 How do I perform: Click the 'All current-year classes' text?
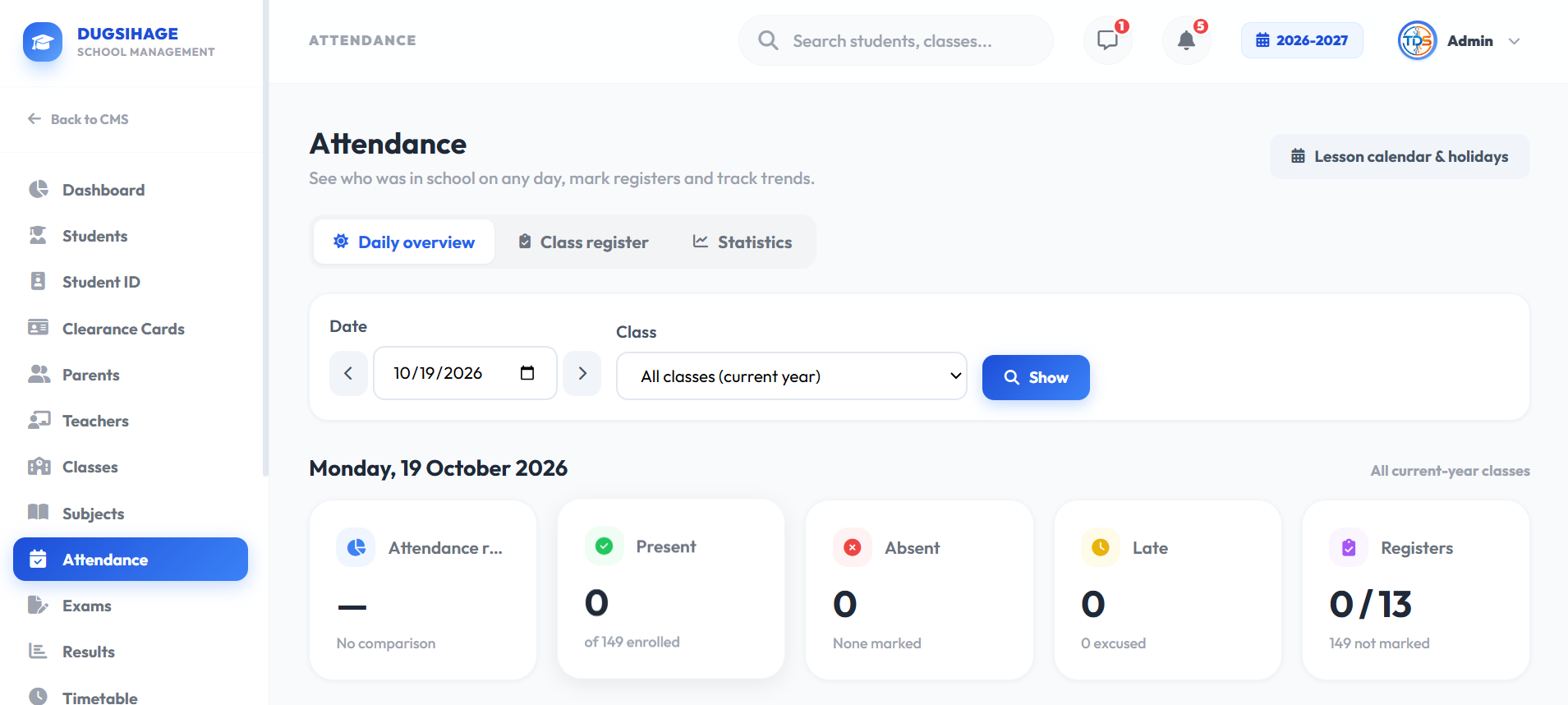[x=1450, y=471]
